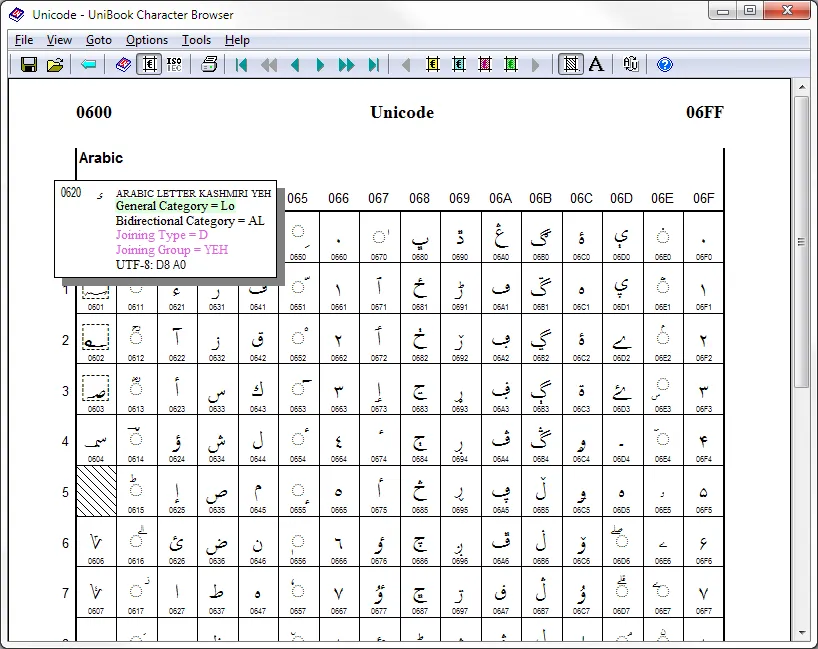Screen dimensions: 818x649
Task: Click the 06F column header
Action: 703,199
